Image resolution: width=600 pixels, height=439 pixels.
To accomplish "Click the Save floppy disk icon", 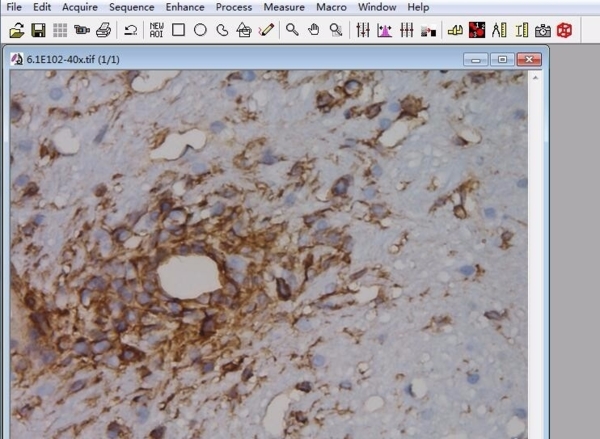I will tap(38, 30).
